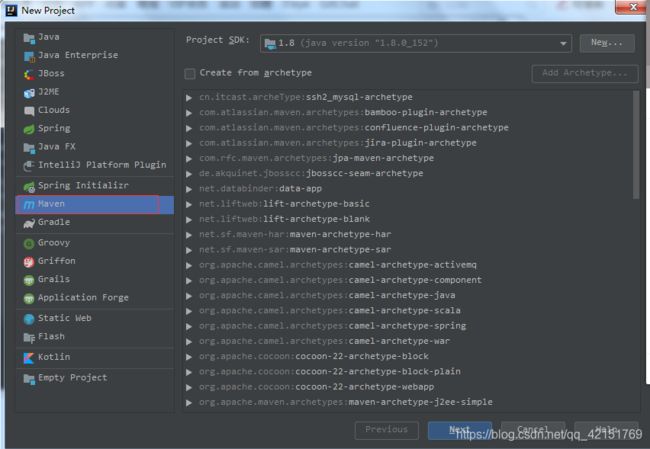This screenshot has height=449, width=650.
Task: Click the Next button
Action: click(460, 430)
